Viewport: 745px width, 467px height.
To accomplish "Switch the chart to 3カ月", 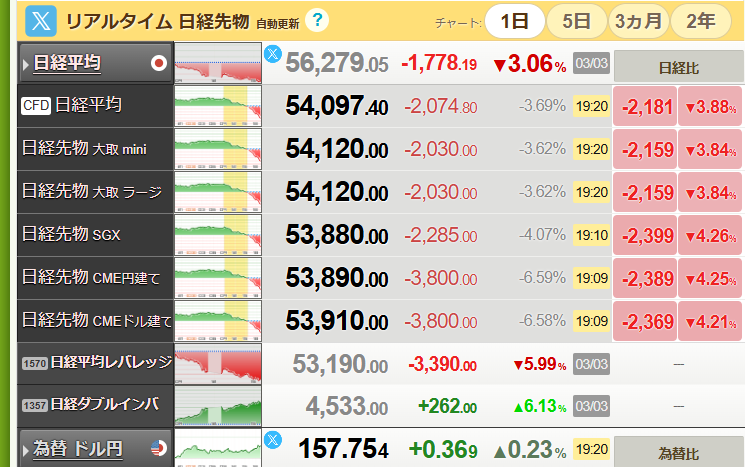I will 639,21.
